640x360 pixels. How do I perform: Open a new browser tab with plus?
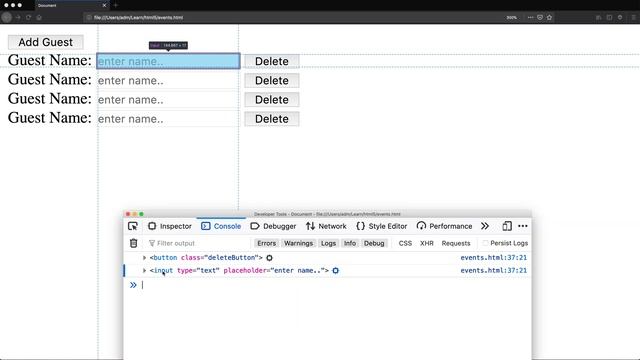coord(116,5)
